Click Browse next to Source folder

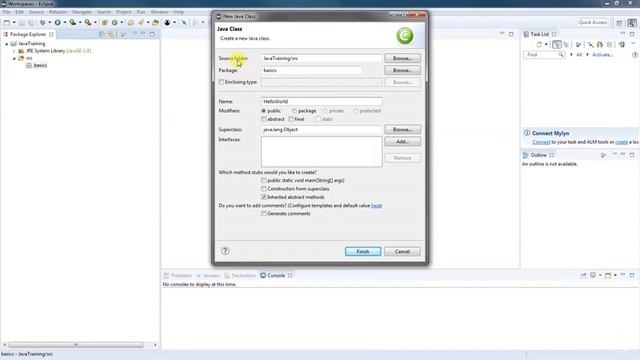click(x=402, y=58)
